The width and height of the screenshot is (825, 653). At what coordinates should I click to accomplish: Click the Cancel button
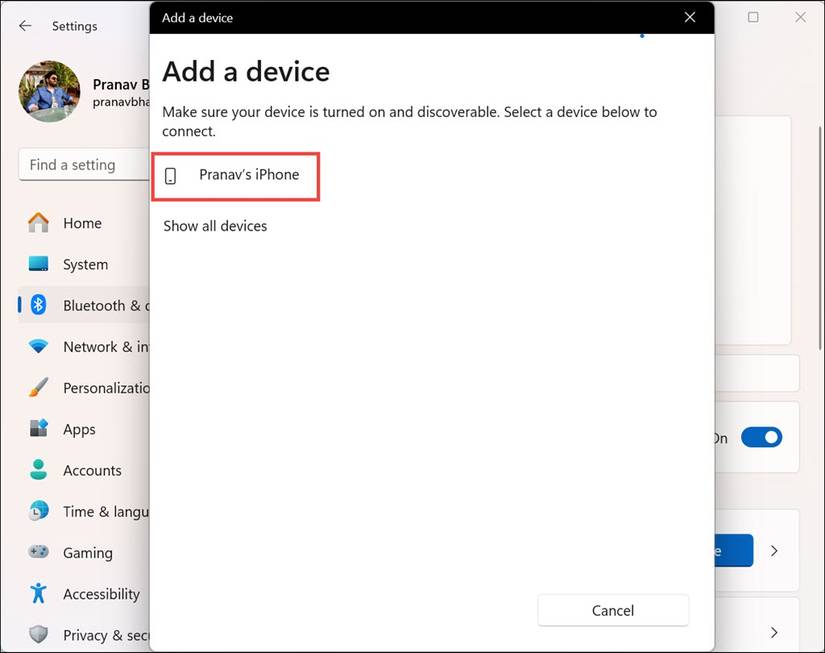point(613,610)
